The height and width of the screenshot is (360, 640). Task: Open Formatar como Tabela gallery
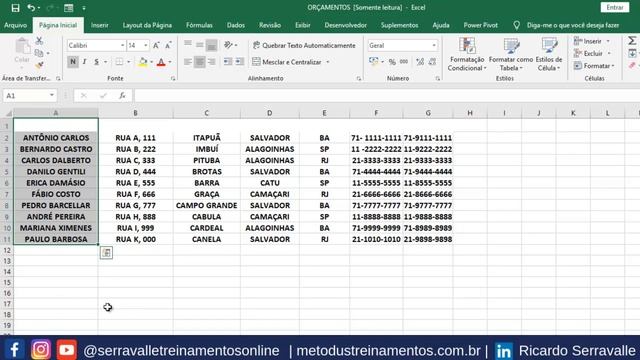511,54
